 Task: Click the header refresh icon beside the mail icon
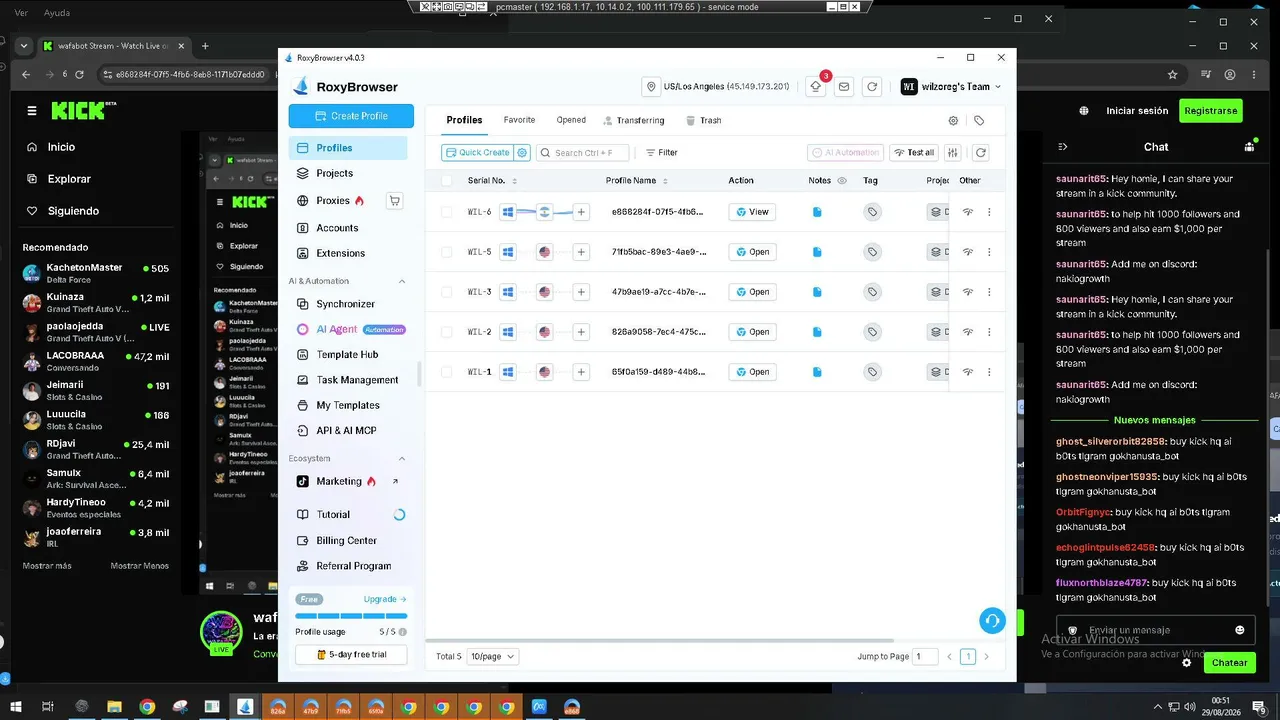click(x=872, y=87)
